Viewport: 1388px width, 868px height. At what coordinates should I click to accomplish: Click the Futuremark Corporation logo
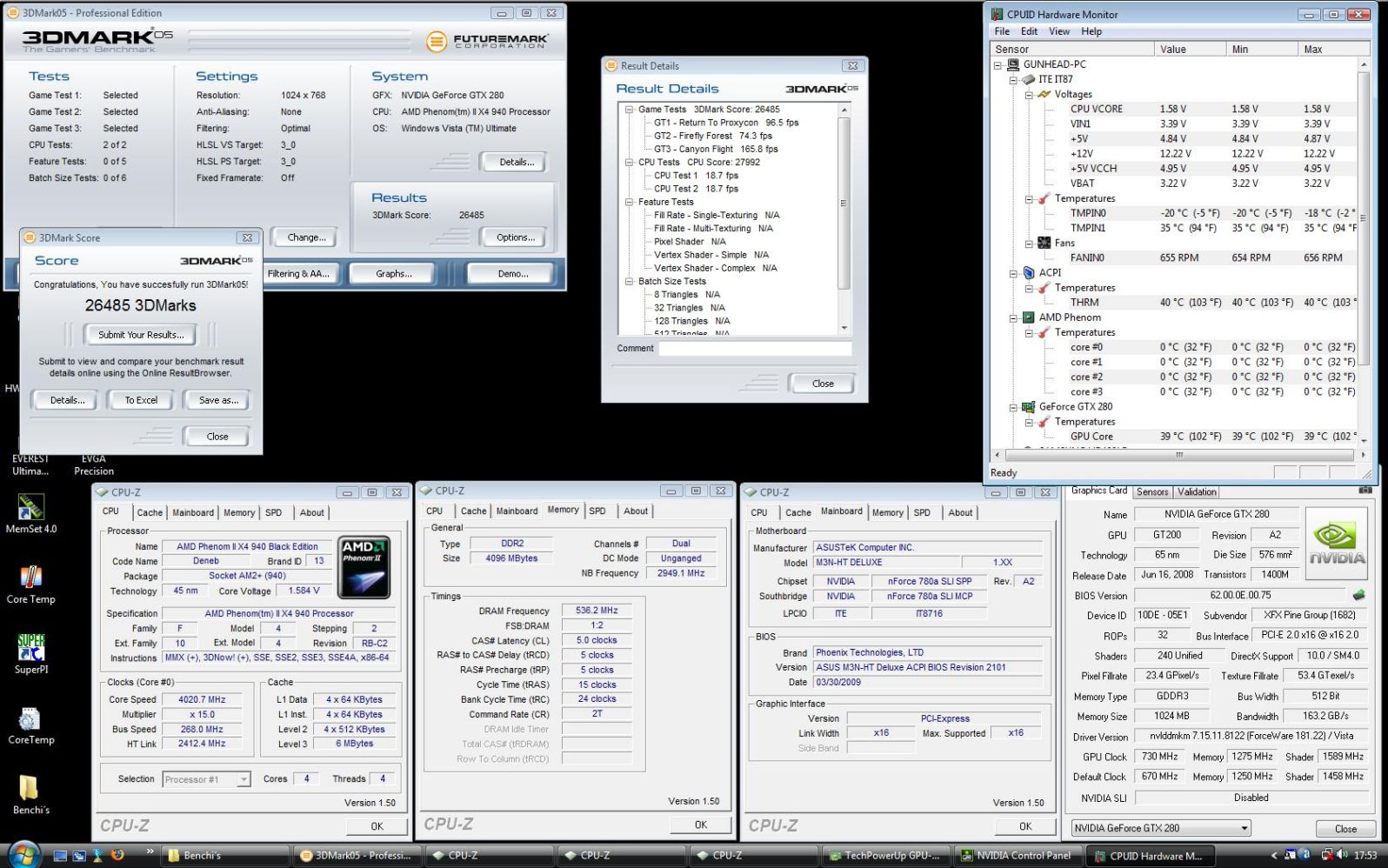pos(489,41)
